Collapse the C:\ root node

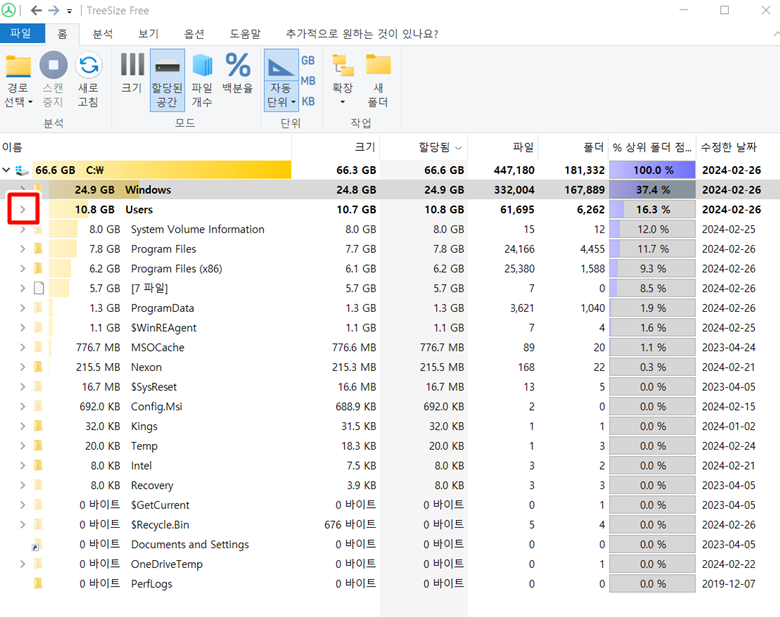[6, 170]
